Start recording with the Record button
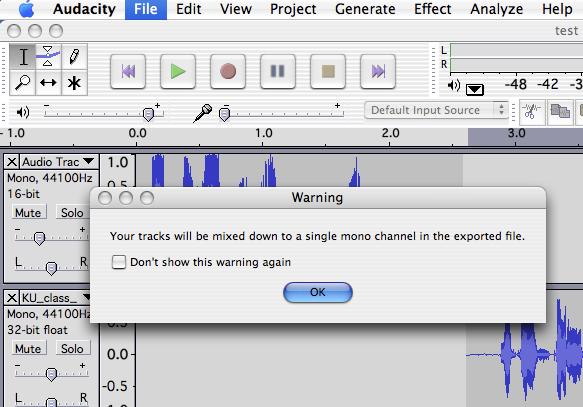583x407 pixels. tap(228, 71)
